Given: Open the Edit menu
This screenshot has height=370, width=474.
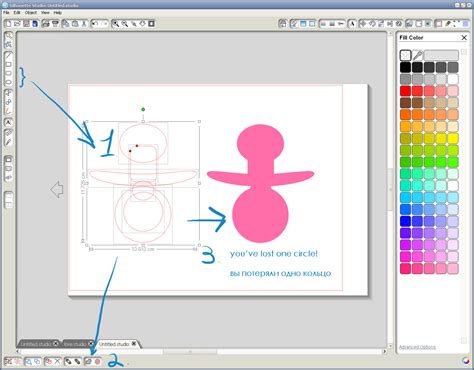Looking at the screenshot, I should [x=17, y=13].
